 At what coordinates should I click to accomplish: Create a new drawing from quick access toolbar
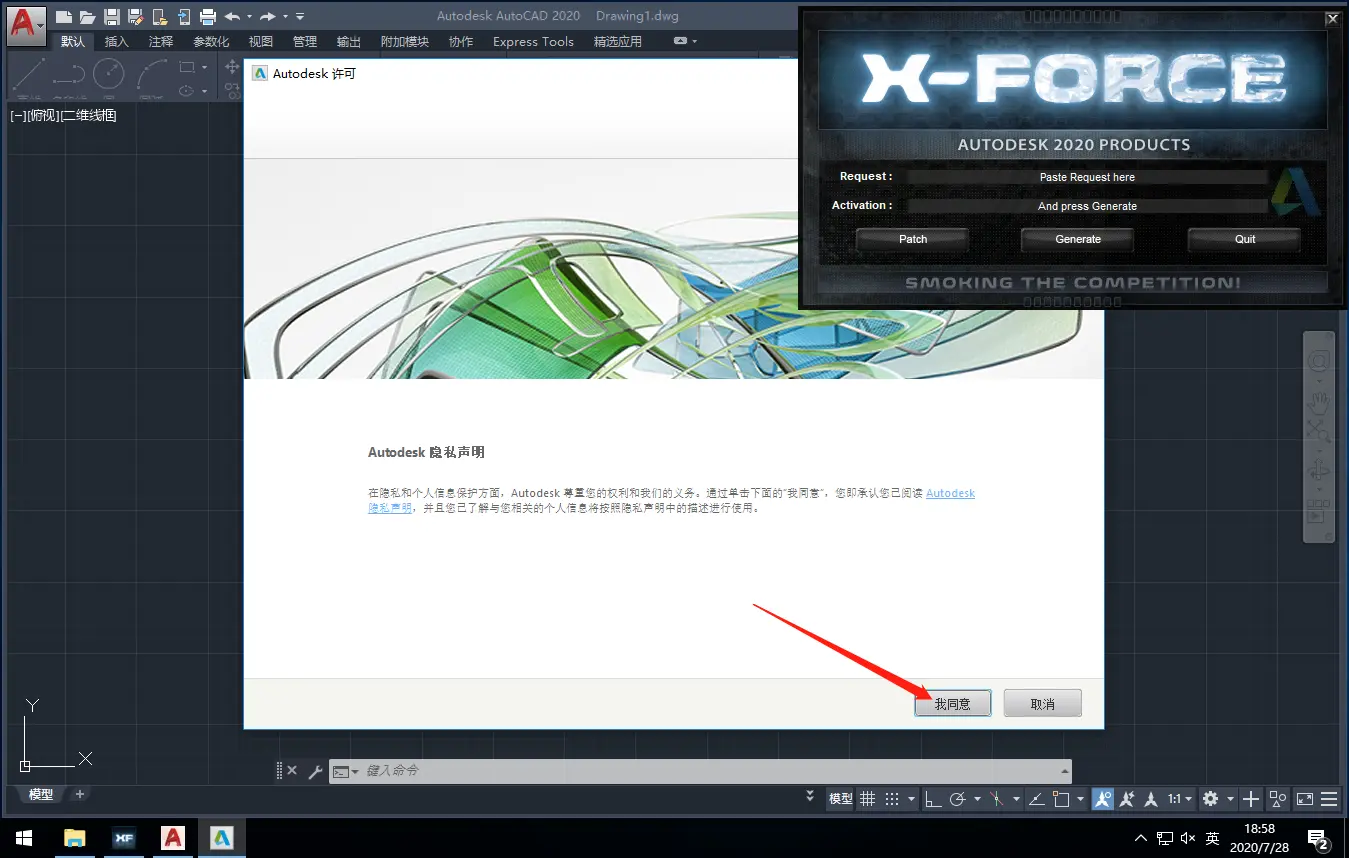(x=64, y=16)
